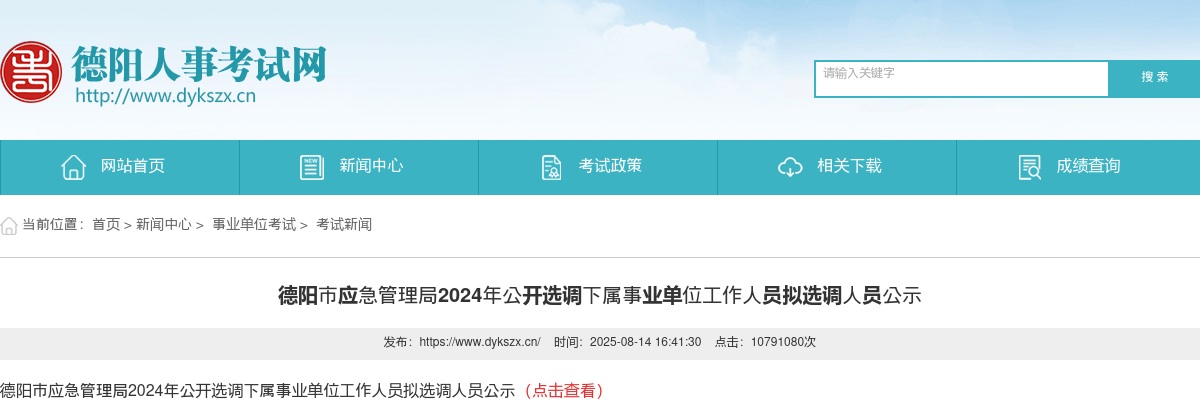
Task: Click the small house icon before 当前位置
Action: click(x=9, y=225)
